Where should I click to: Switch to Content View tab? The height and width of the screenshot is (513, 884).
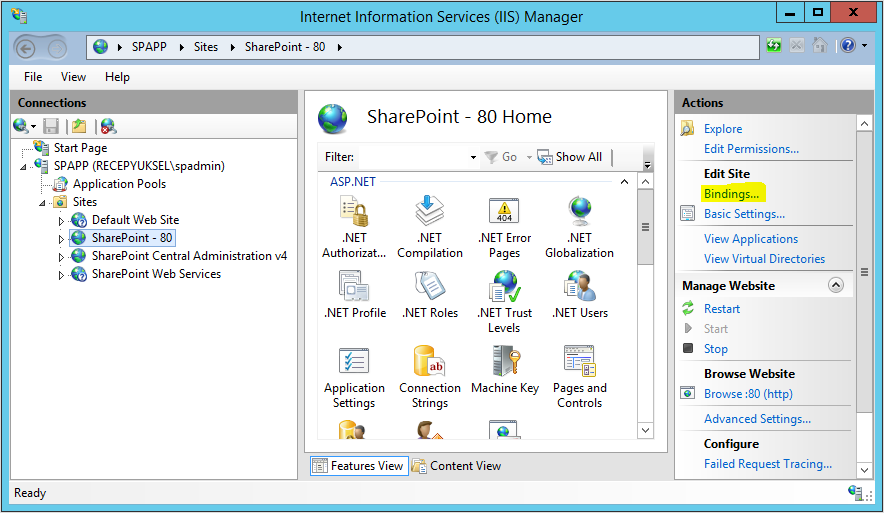pos(456,466)
